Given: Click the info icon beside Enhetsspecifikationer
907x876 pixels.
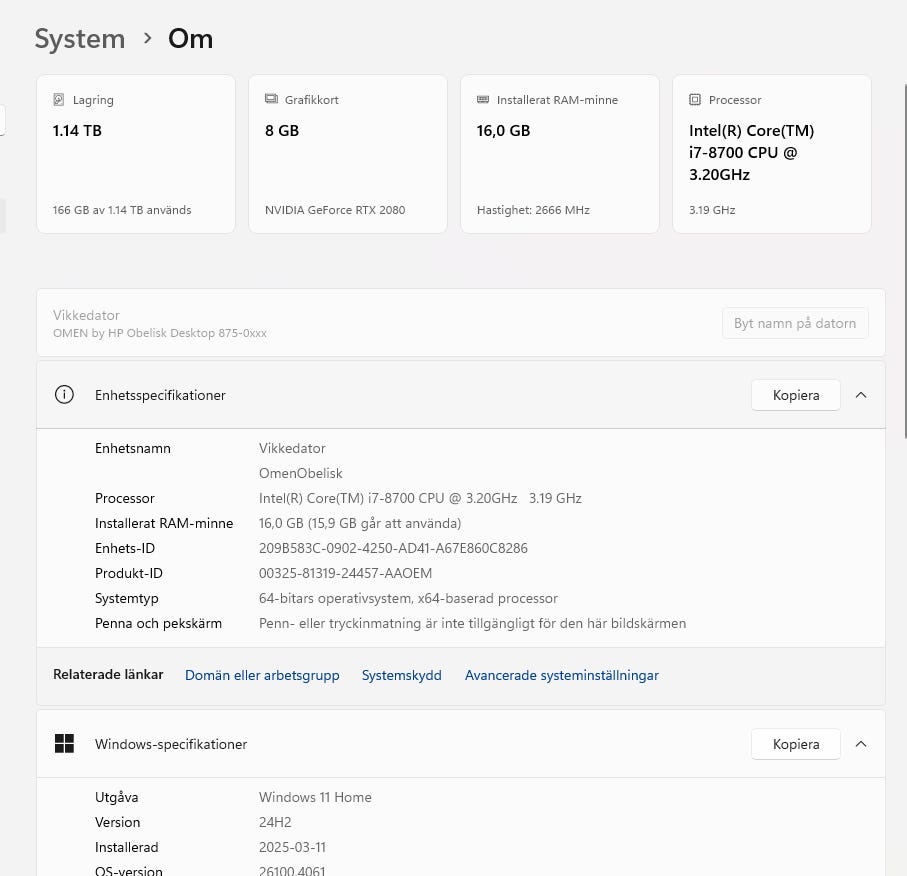Looking at the screenshot, I should [64, 395].
